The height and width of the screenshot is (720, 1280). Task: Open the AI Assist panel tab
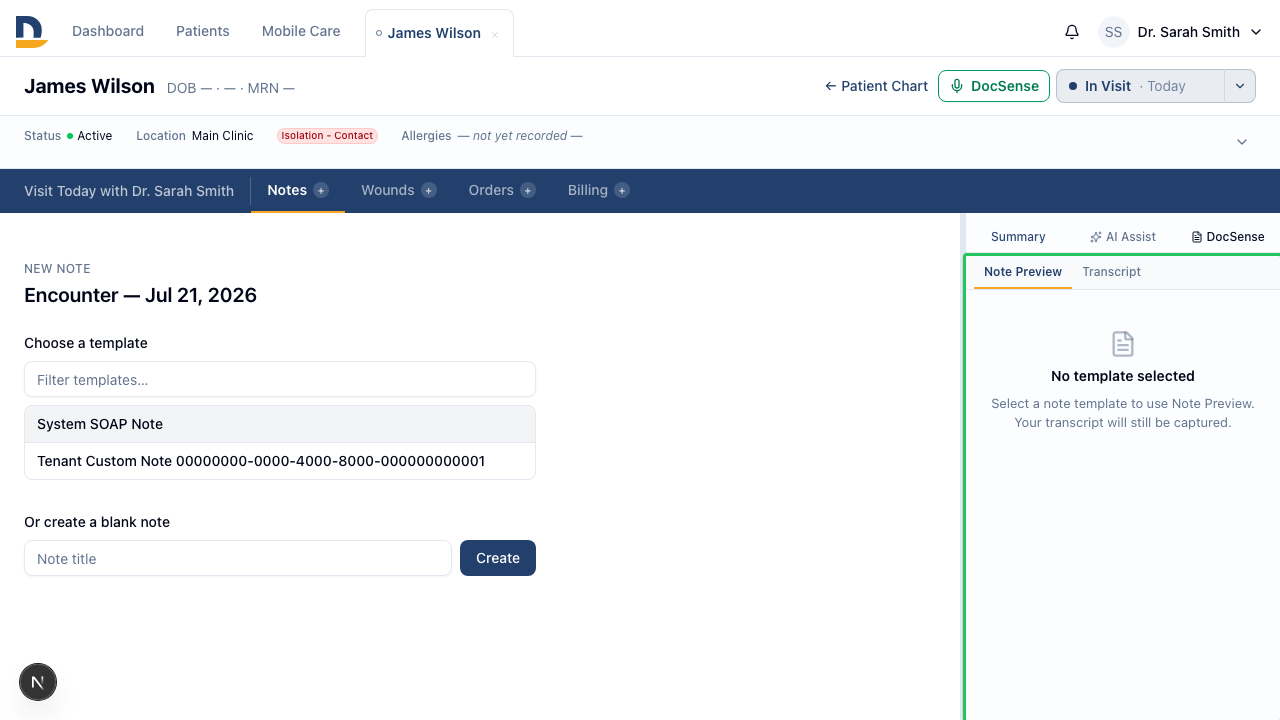pyautogui.click(x=1123, y=237)
